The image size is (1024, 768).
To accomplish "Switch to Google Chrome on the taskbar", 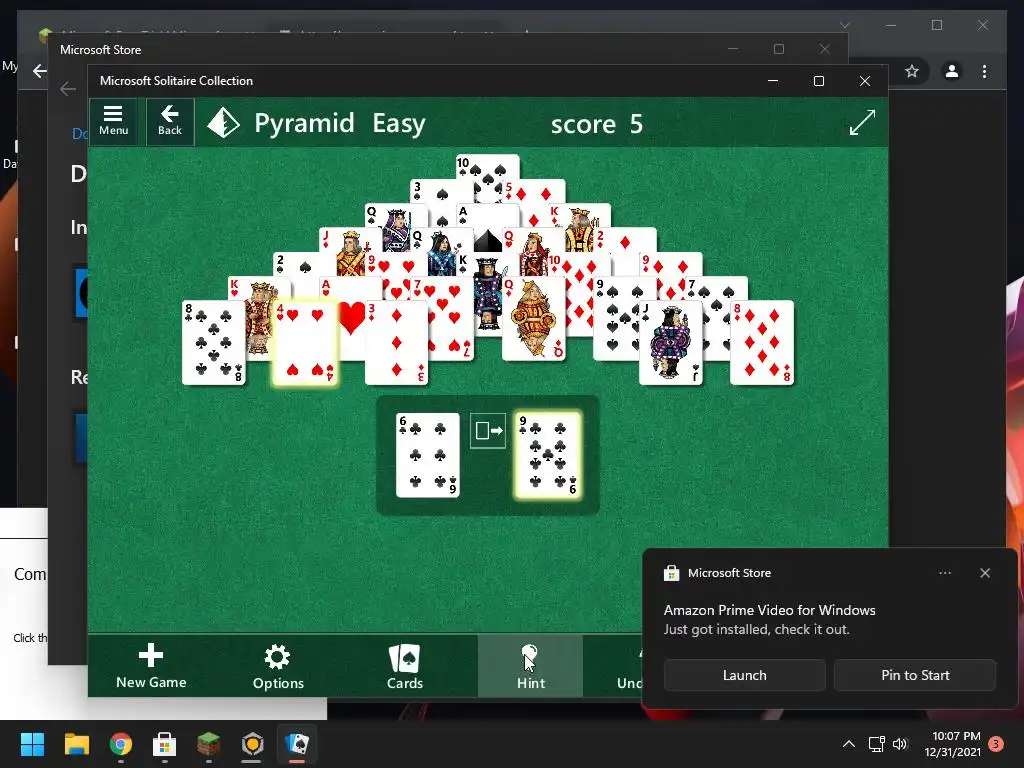I will coord(121,744).
